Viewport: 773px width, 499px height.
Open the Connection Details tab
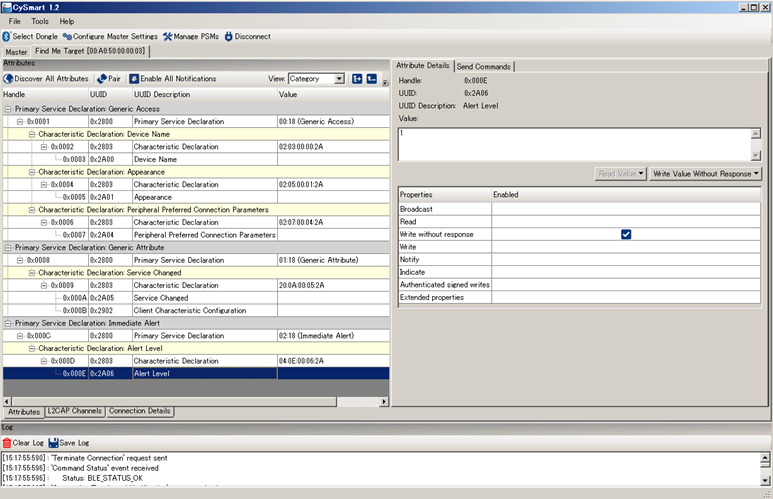click(x=140, y=411)
